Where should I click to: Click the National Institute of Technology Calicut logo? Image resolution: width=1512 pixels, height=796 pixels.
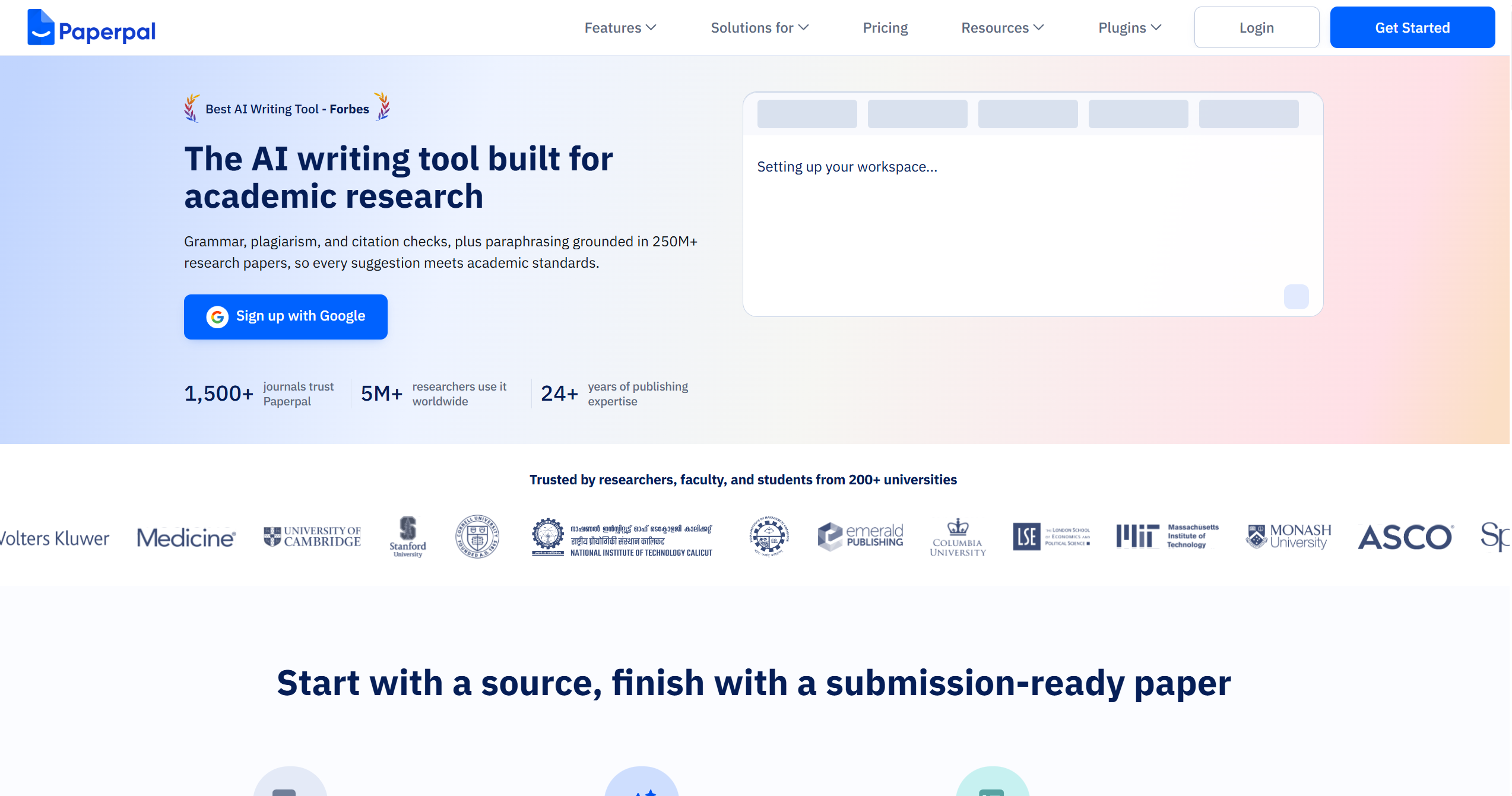pos(622,537)
